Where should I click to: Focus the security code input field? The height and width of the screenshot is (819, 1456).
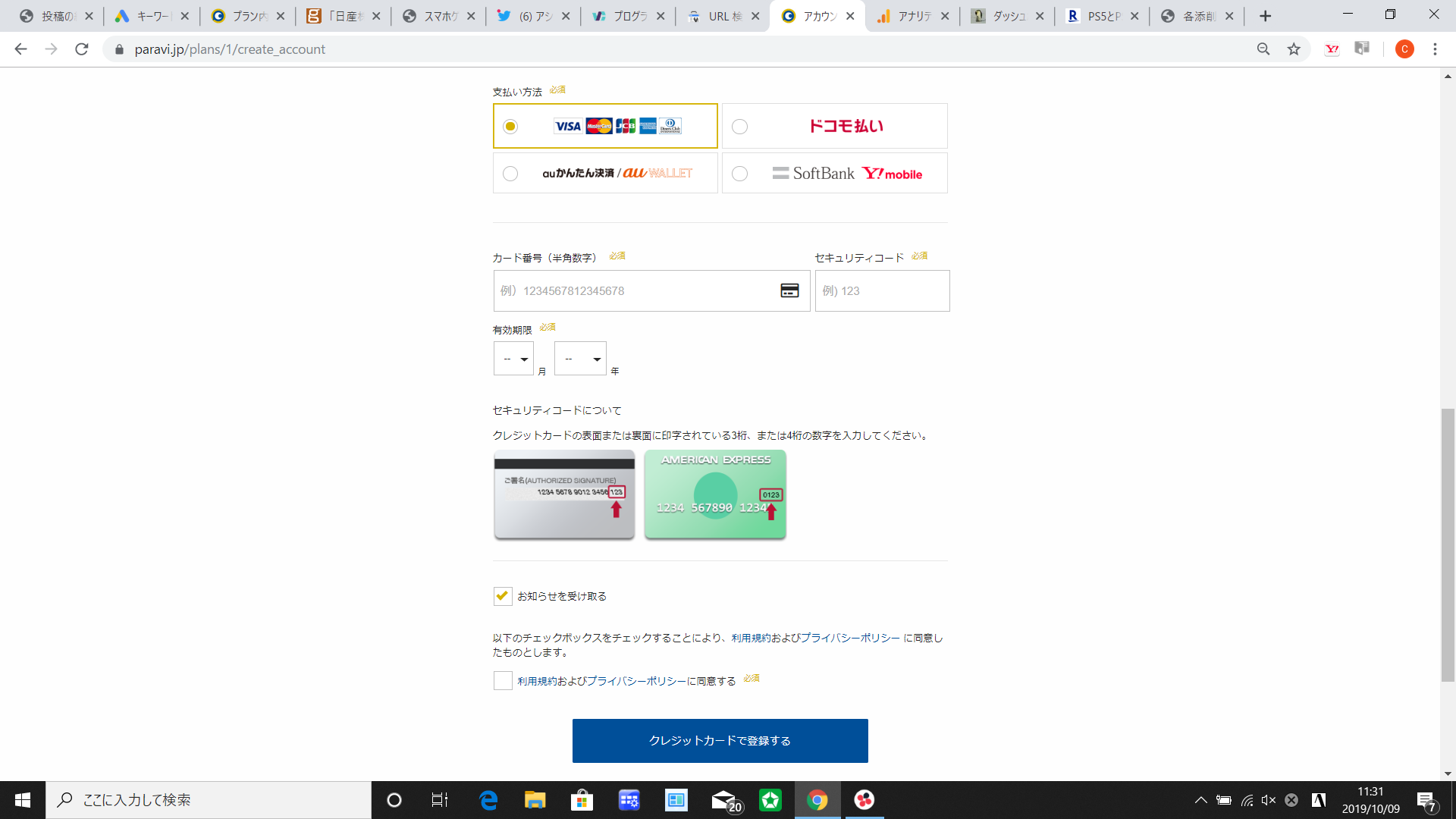[x=882, y=290]
